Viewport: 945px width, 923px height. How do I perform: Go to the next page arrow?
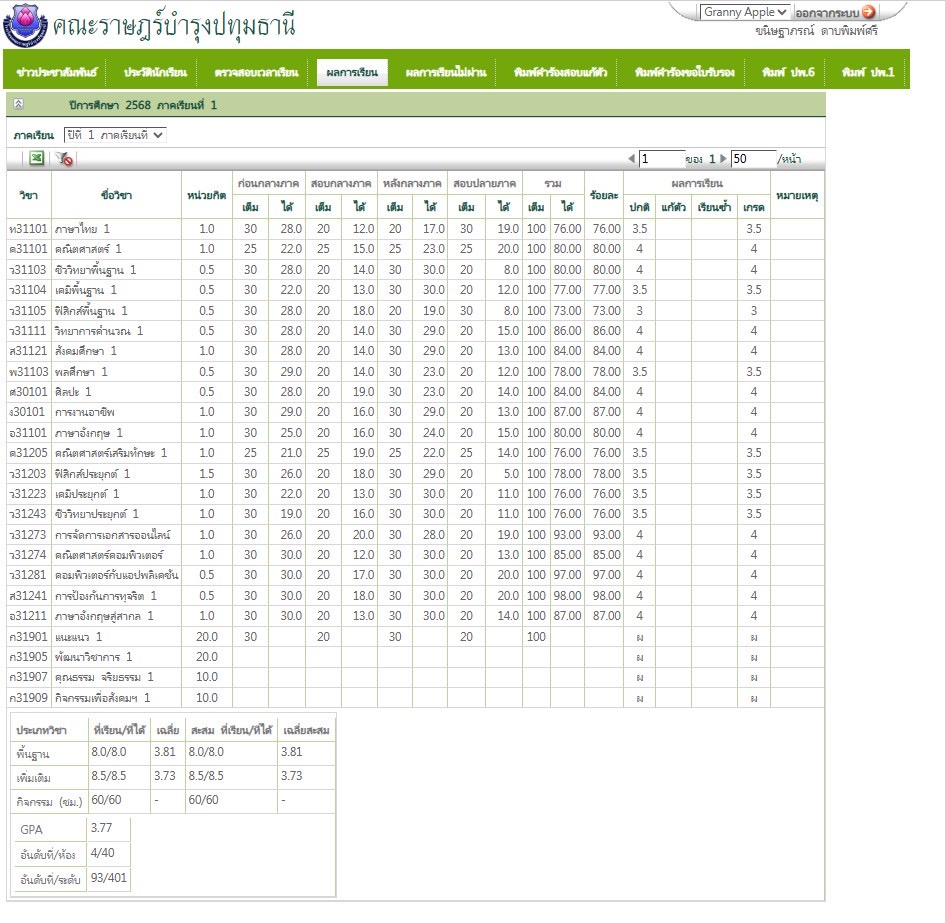tap(723, 159)
